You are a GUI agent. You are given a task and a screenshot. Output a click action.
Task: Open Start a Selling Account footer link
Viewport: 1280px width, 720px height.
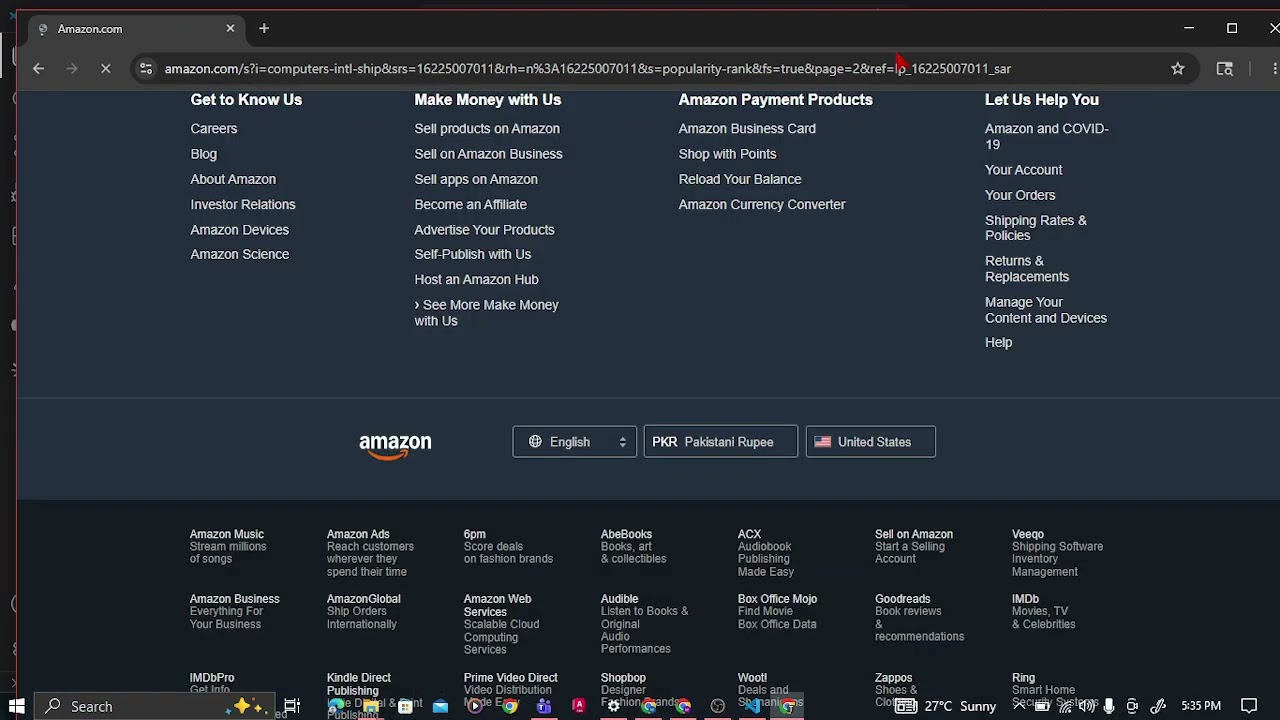[x=913, y=546]
